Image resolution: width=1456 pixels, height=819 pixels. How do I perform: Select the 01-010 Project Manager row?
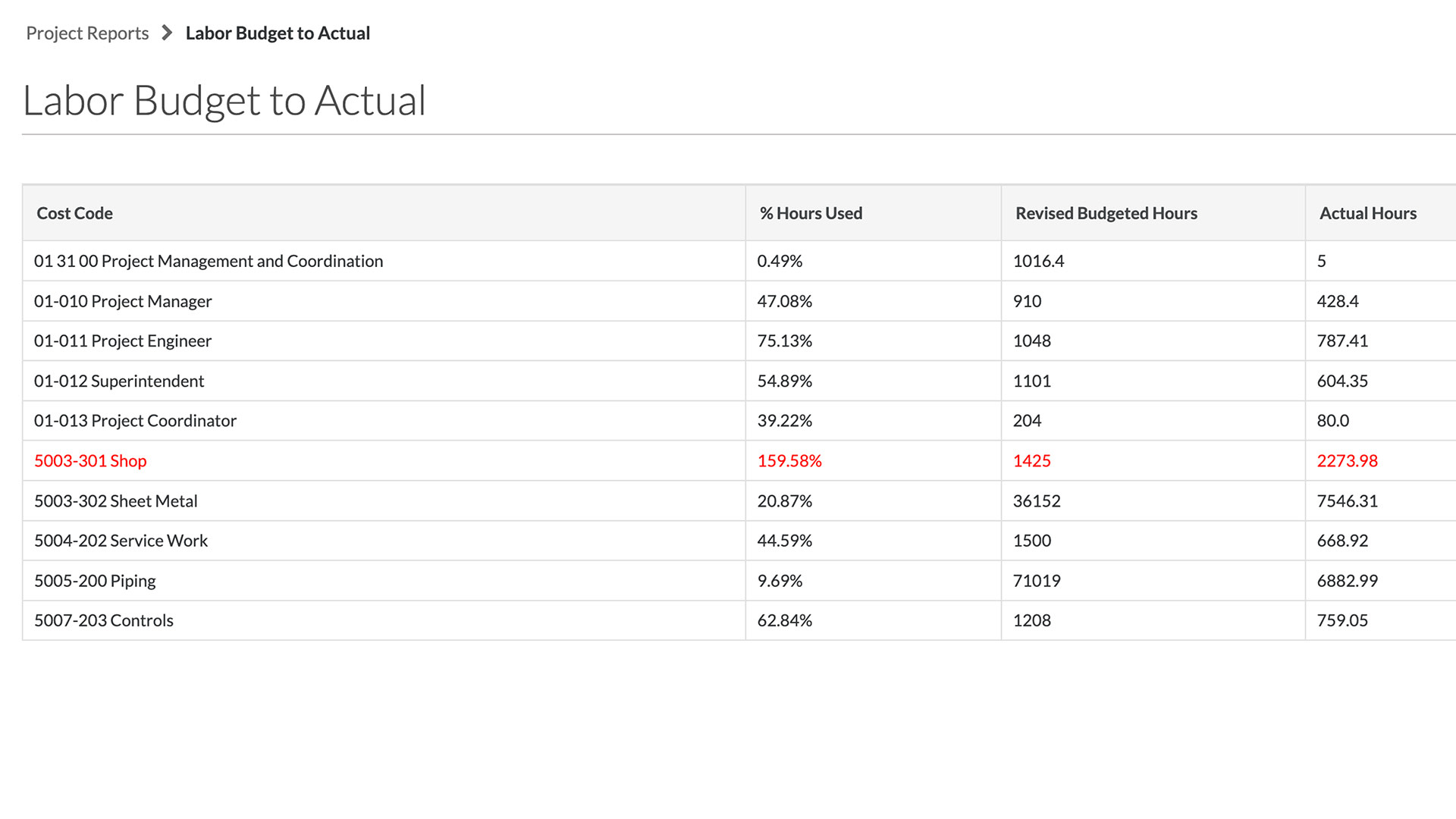click(x=123, y=301)
